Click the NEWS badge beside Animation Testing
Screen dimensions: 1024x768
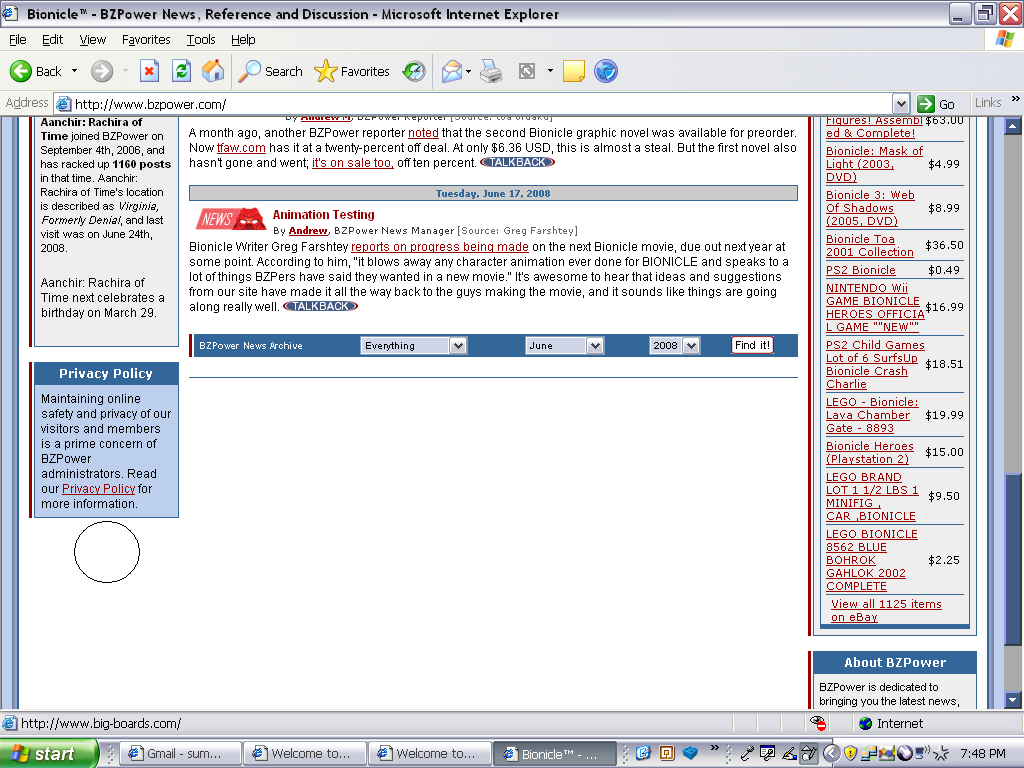[230, 219]
